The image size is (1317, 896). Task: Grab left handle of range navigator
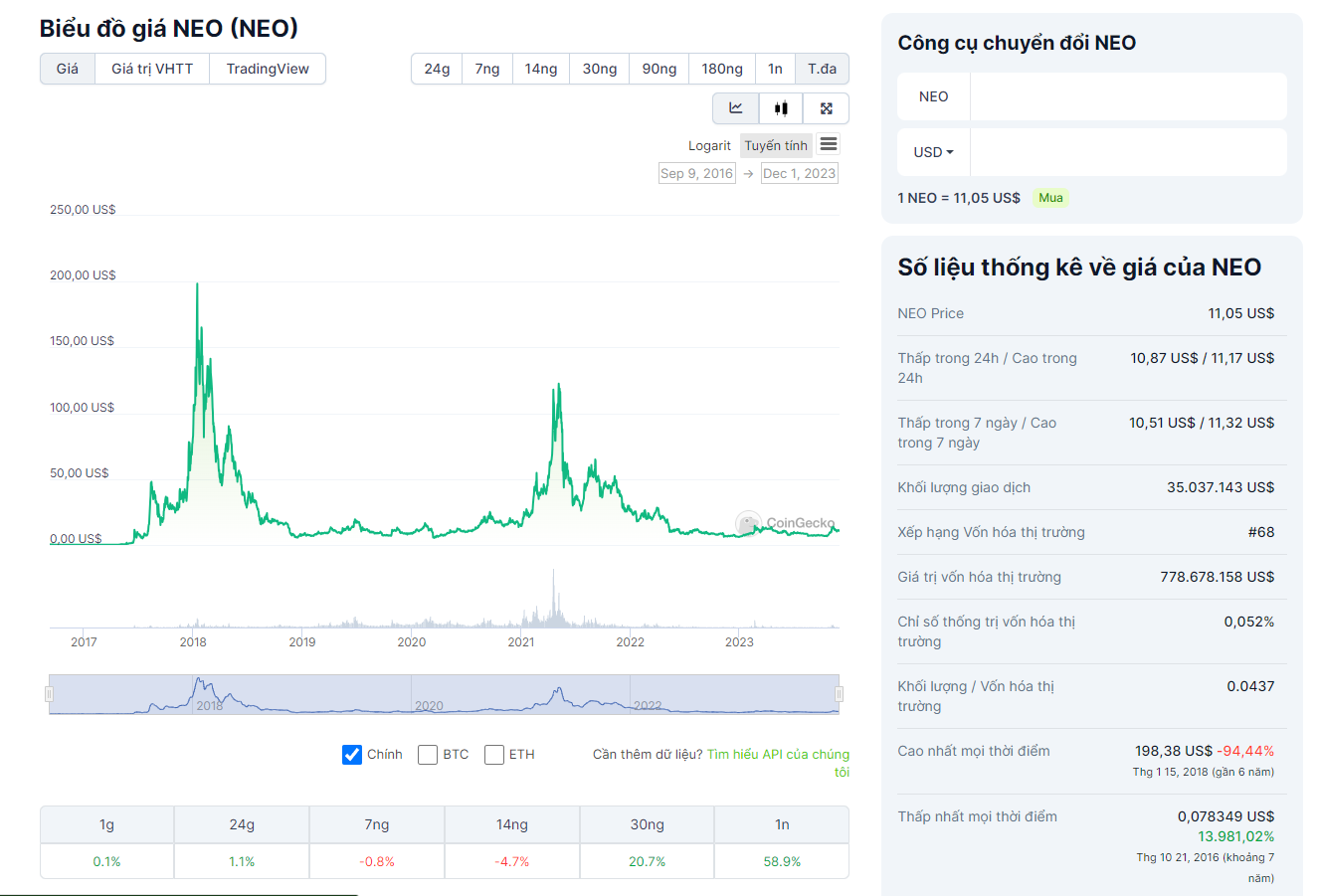[49, 694]
